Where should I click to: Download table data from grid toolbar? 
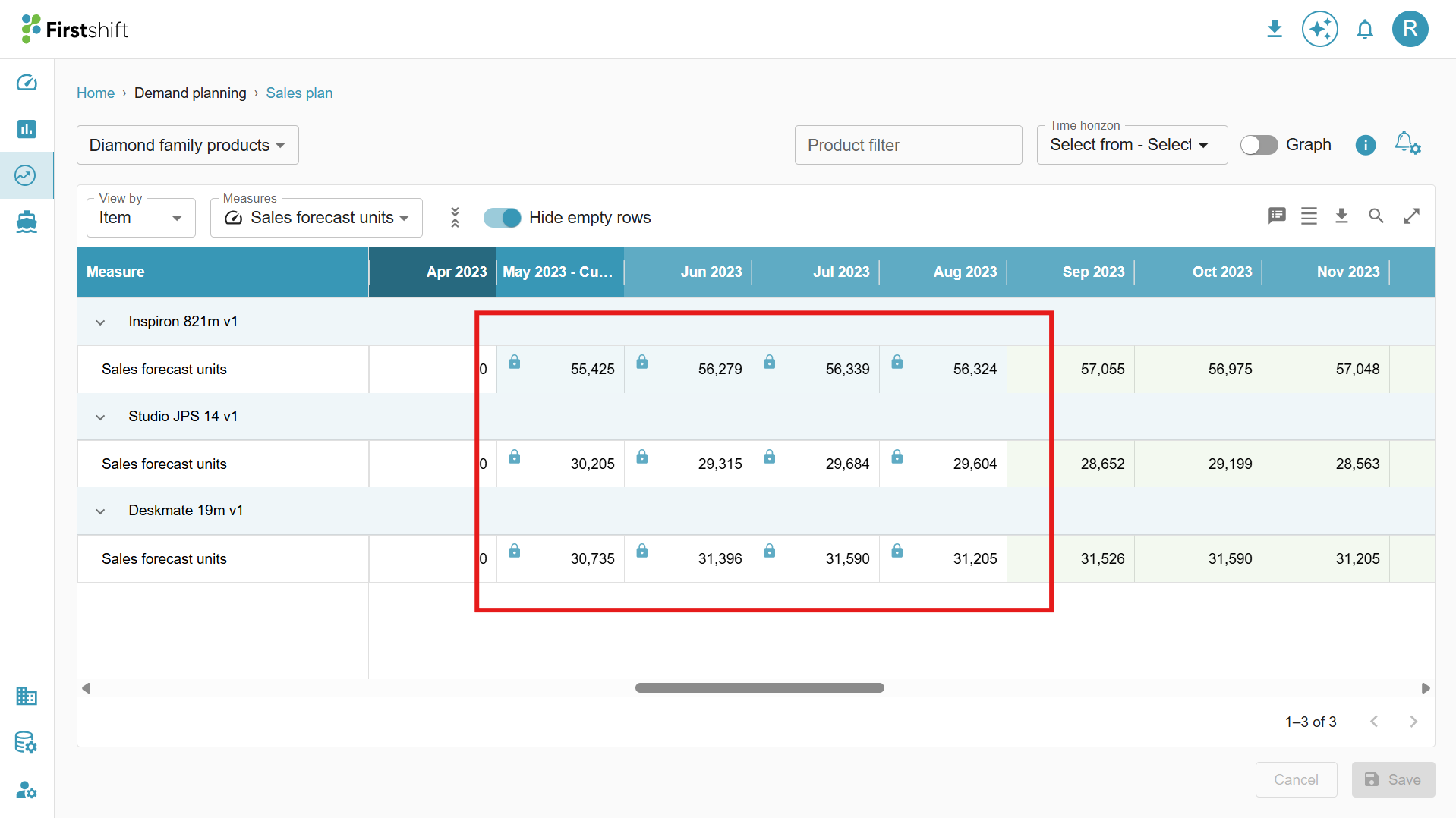tap(1341, 216)
